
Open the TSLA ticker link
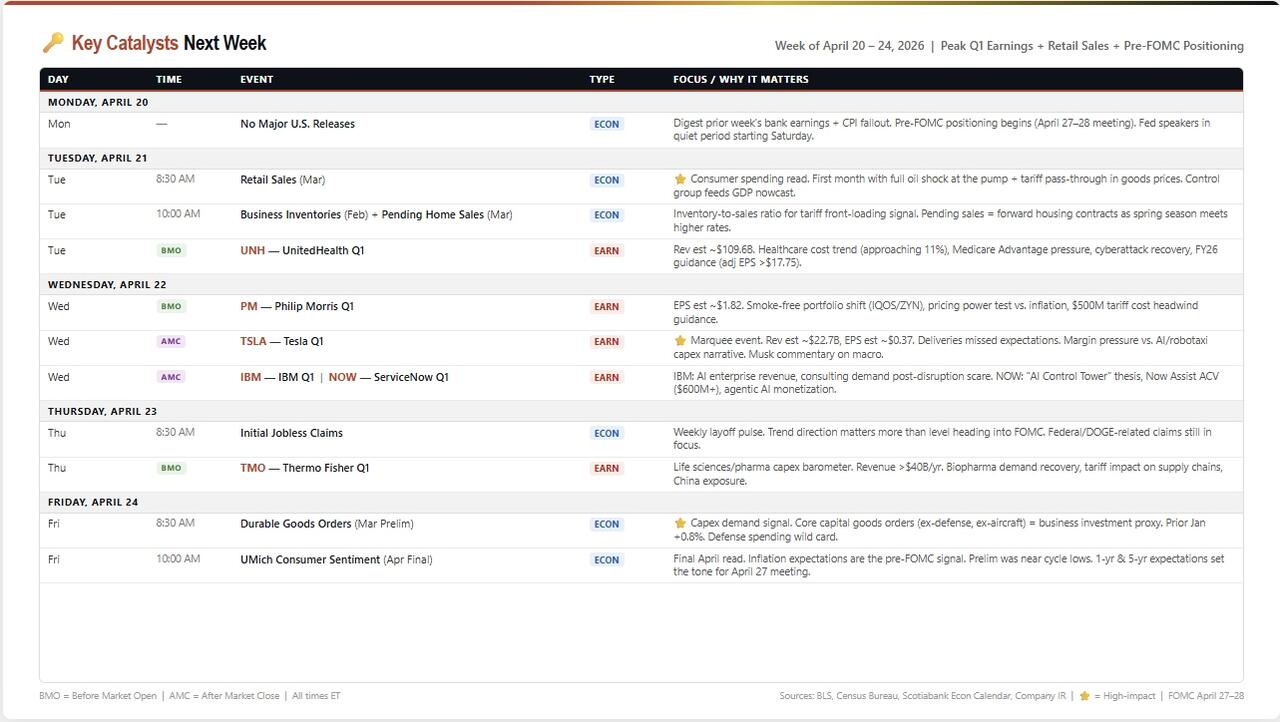point(253,342)
